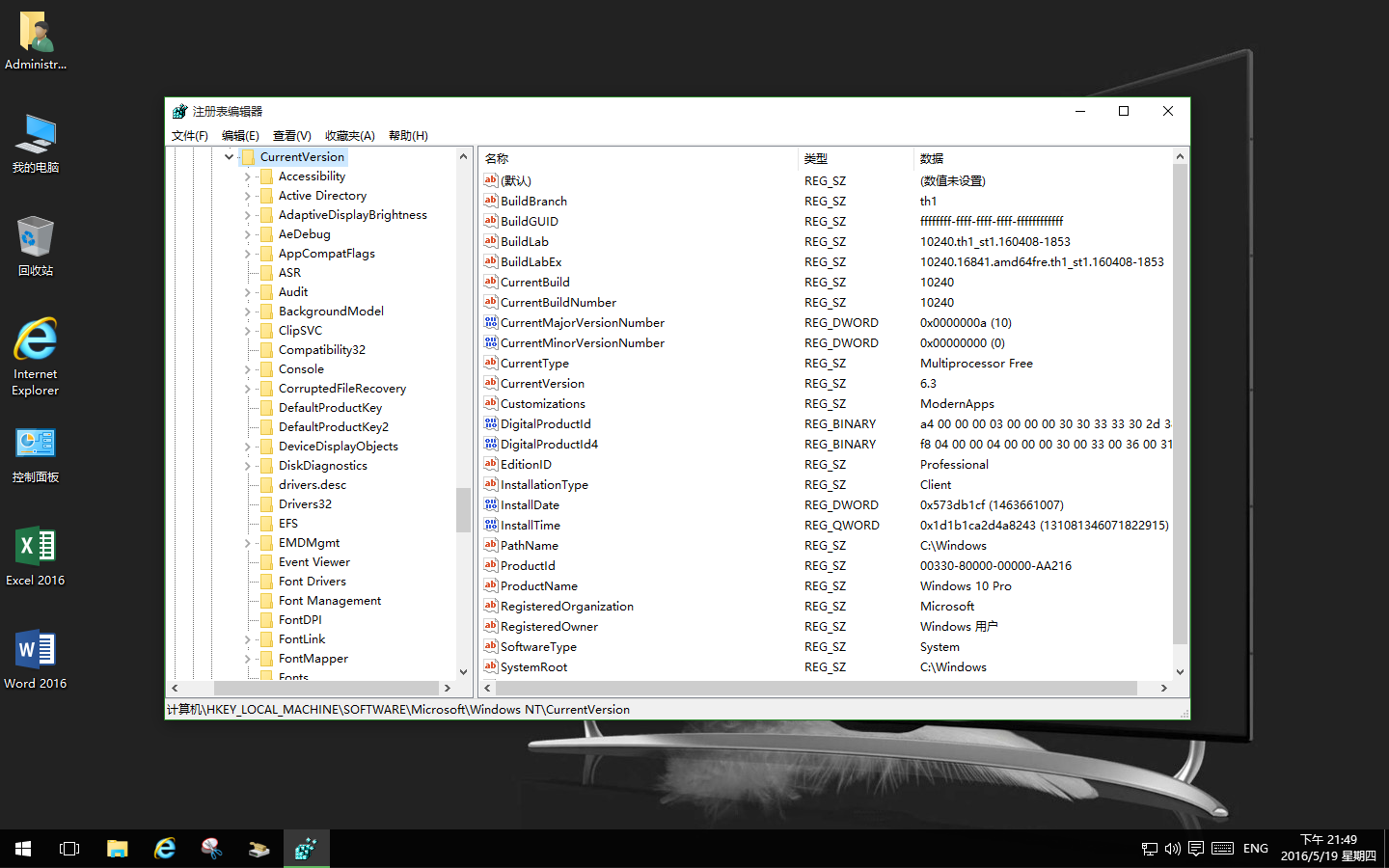Screen dimensions: 1389x868
Task: Open the Action Center notifications icon
Action: pos(1196,849)
